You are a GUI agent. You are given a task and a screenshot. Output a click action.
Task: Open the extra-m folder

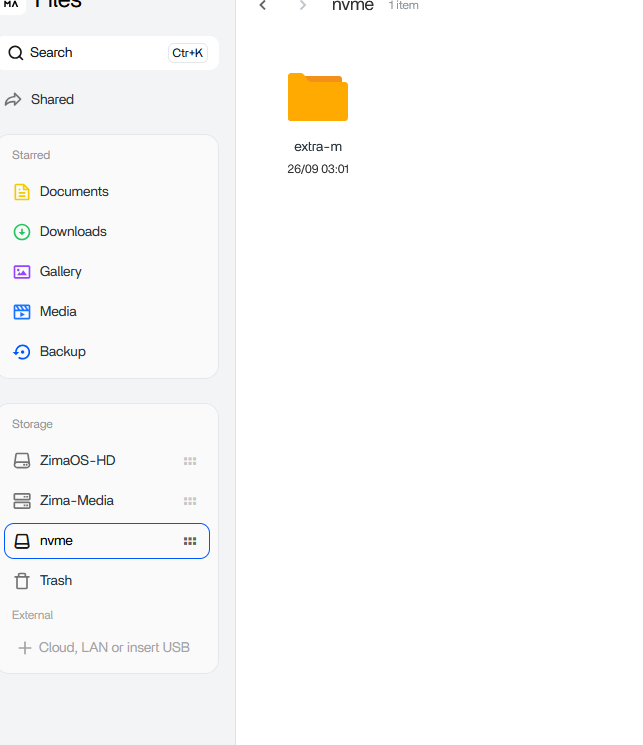click(x=317, y=98)
